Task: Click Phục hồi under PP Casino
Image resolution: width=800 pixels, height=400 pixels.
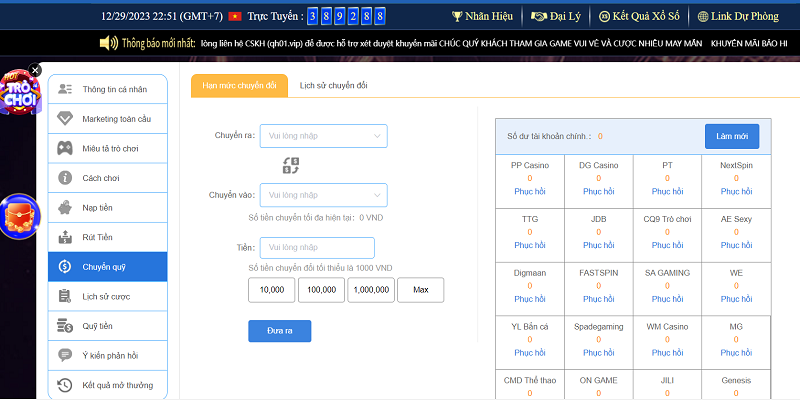Action: (529, 191)
